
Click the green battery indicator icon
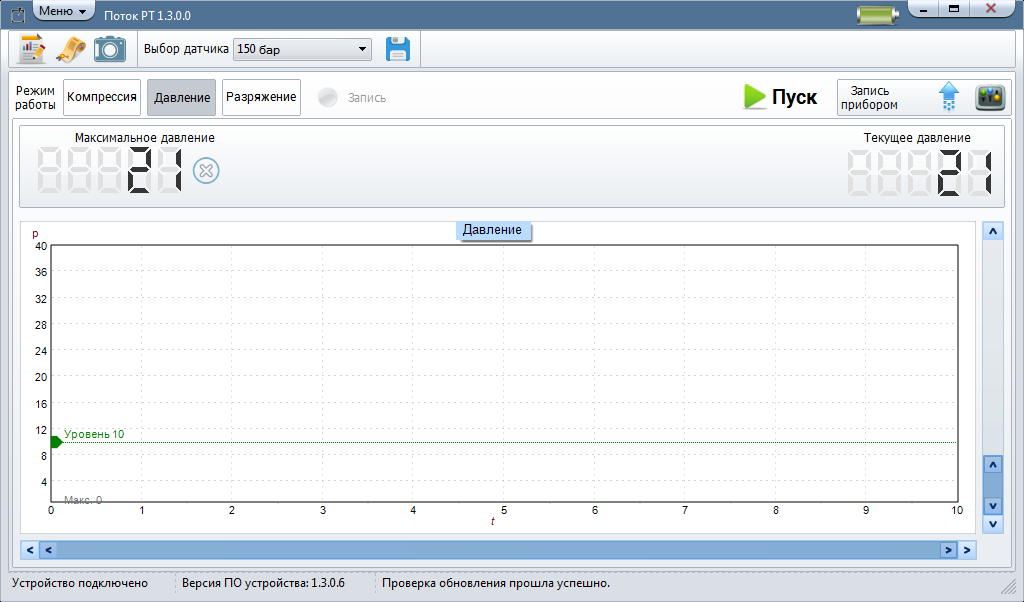tap(879, 15)
